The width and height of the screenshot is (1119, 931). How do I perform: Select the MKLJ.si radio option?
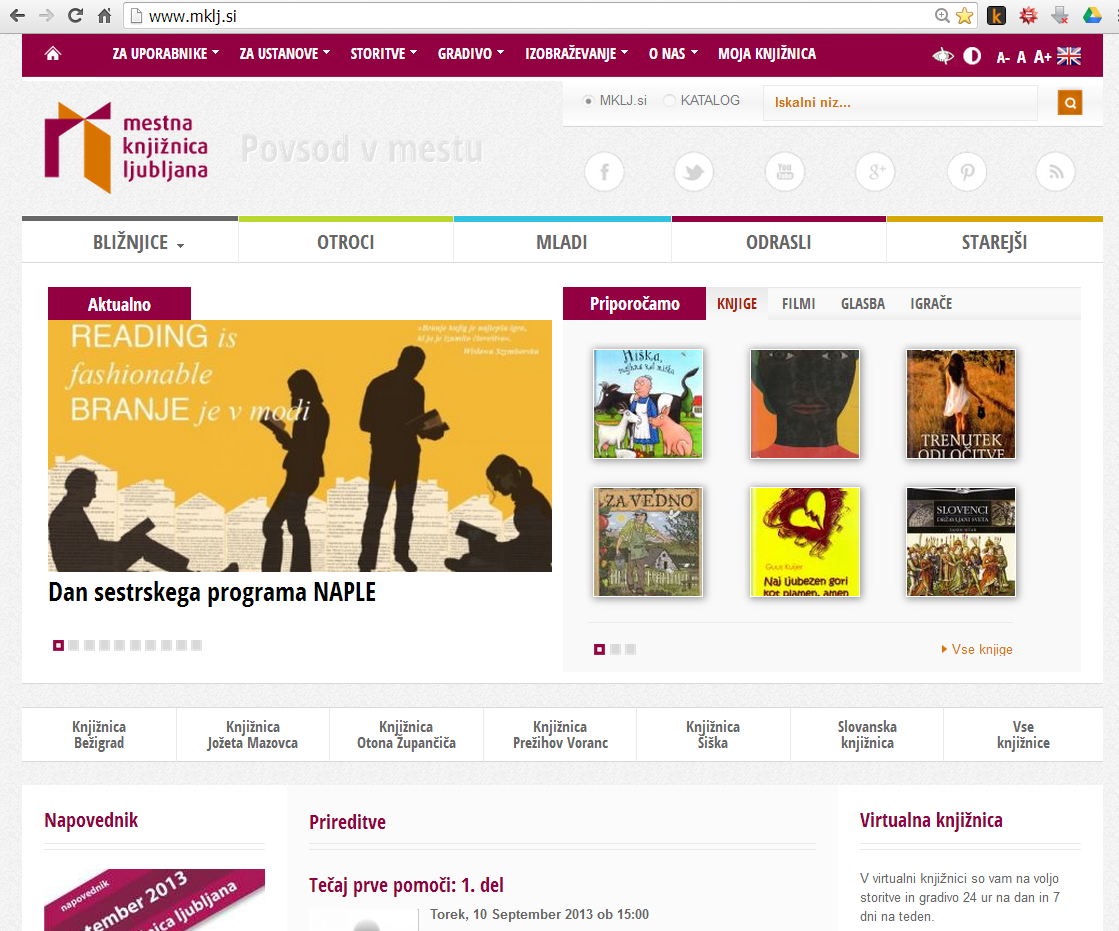point(588,101)
